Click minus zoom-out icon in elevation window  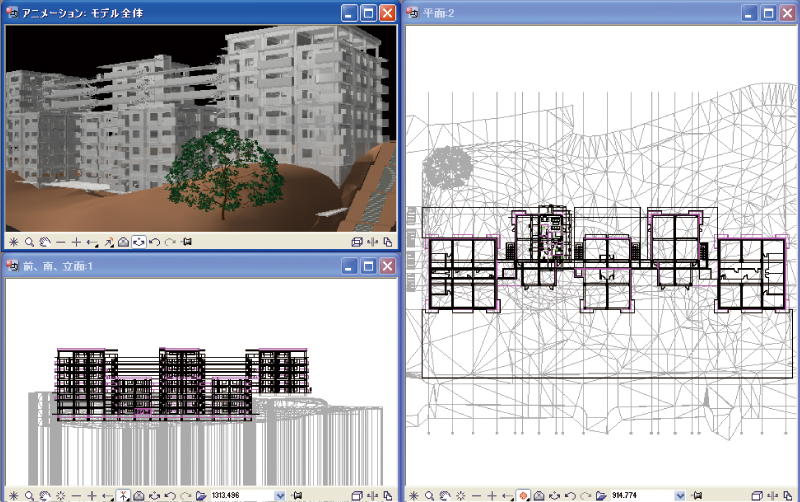pos(77,495)
